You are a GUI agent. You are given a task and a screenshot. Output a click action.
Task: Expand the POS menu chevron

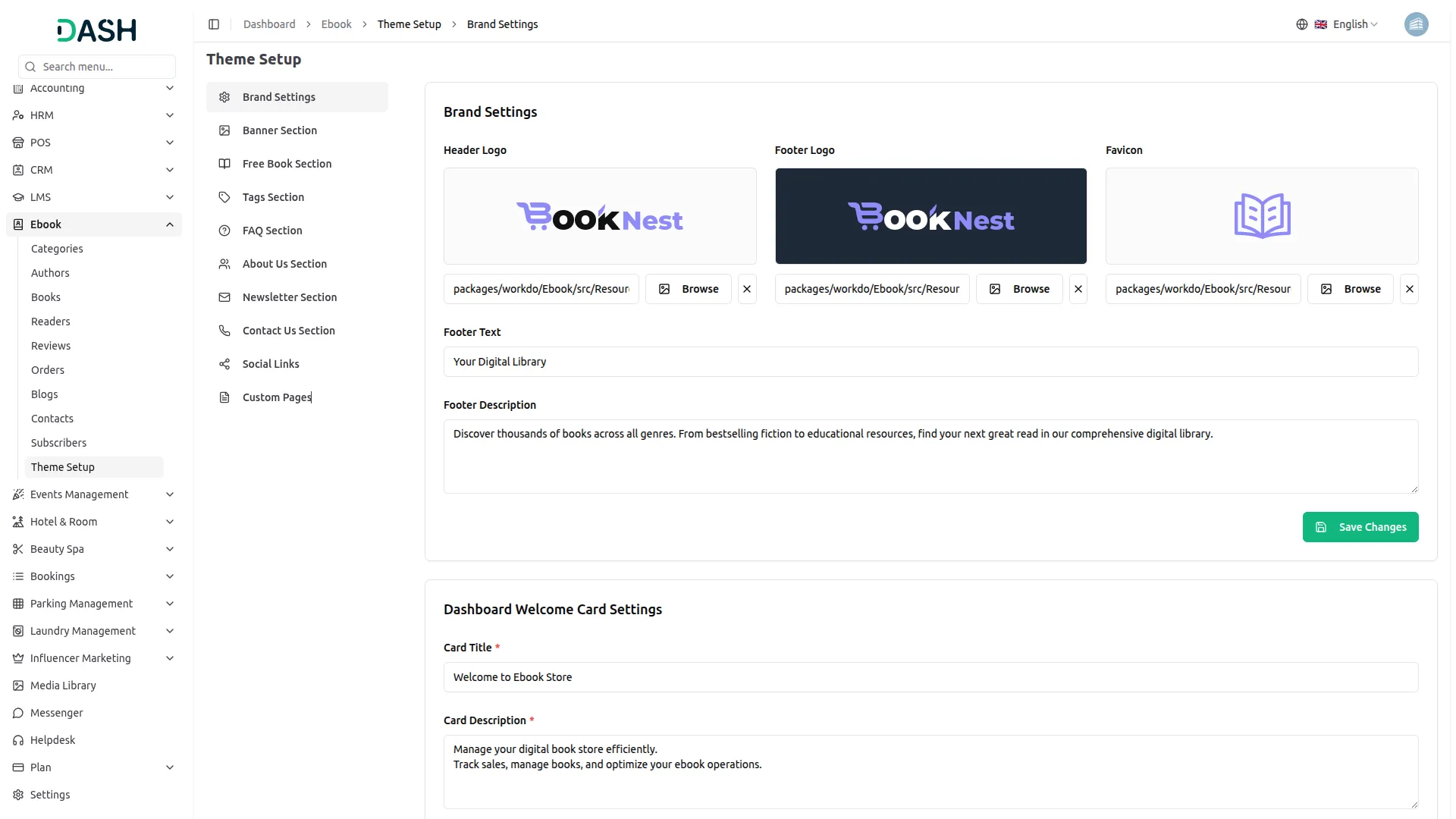170,143
